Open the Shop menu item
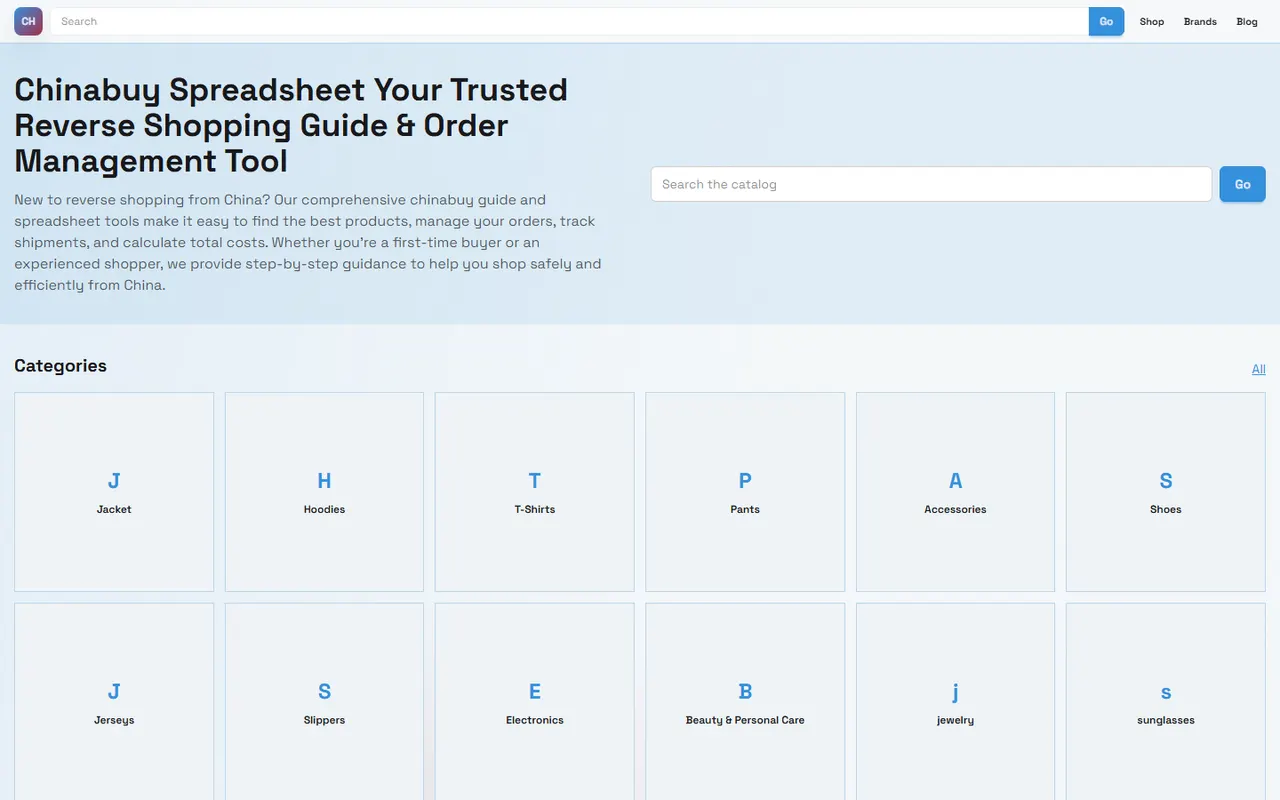Image resolution: width=1280 pixels, height=800 pixels. tap(1152, 21)
